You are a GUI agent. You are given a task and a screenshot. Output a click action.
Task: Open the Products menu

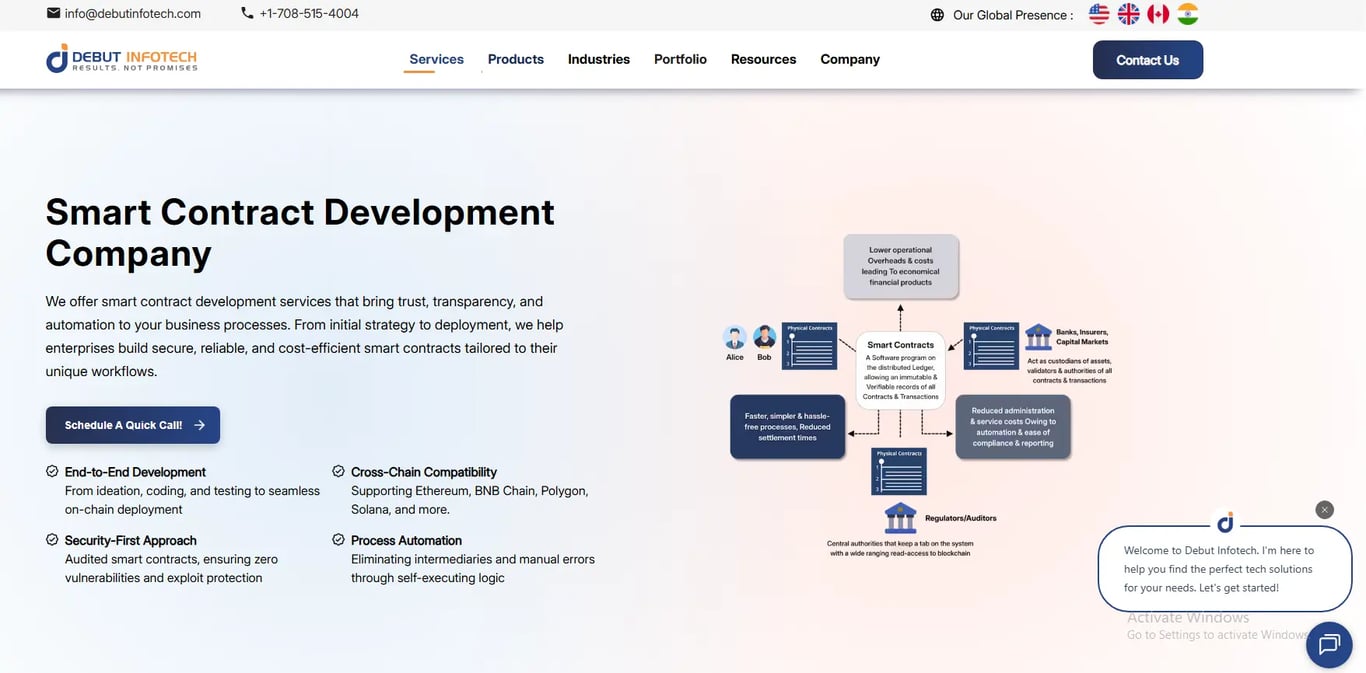pos(516,59)
